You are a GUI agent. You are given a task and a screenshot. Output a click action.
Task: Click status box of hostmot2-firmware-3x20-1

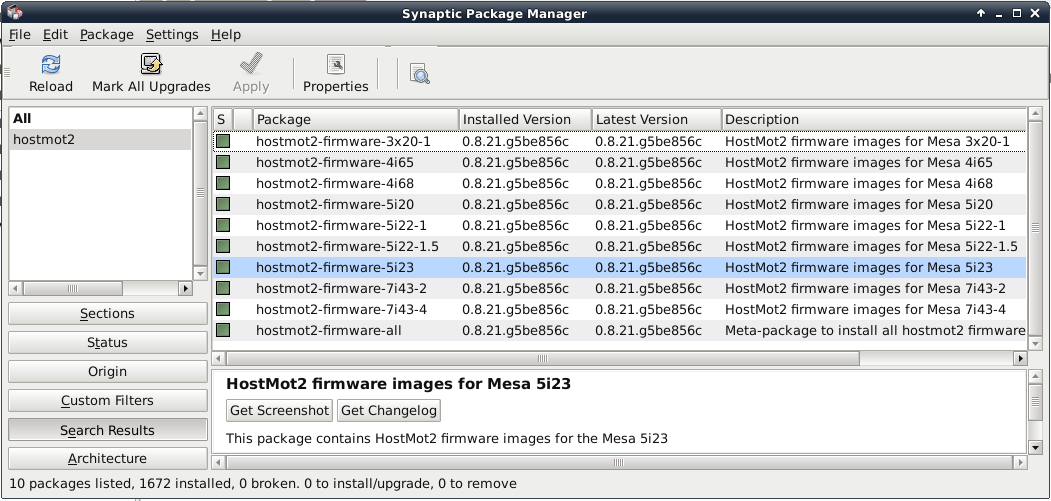pyautogui.click(x=223, y=142)
